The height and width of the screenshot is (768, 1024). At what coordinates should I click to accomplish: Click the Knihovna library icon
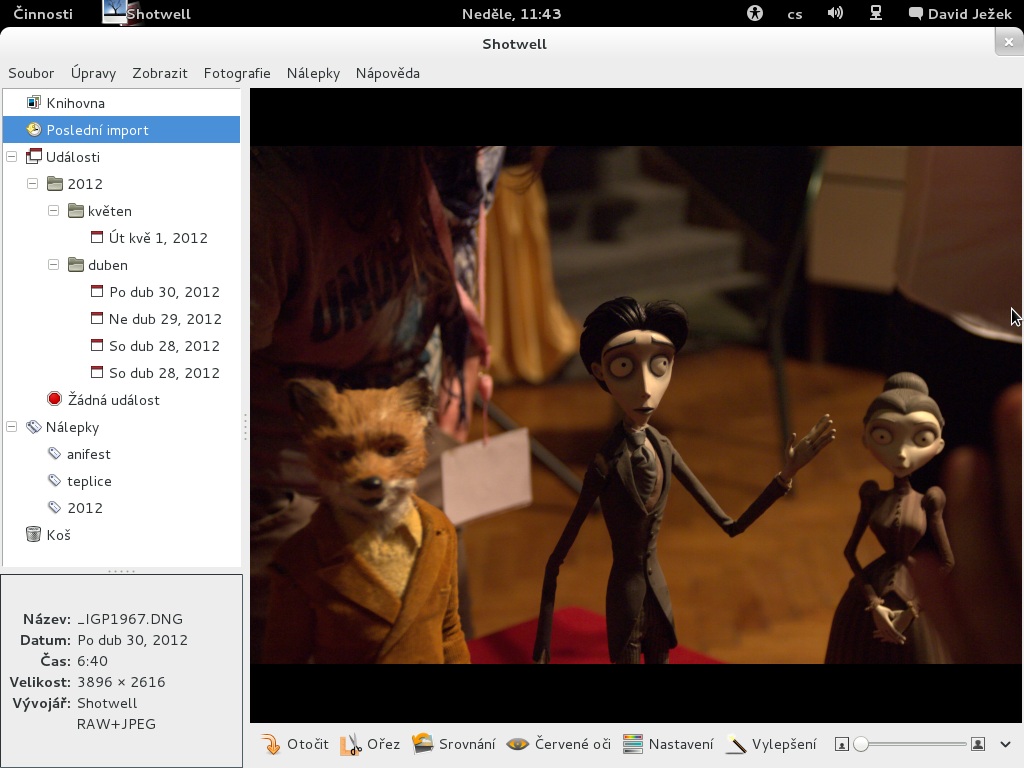tap(33, 103)
